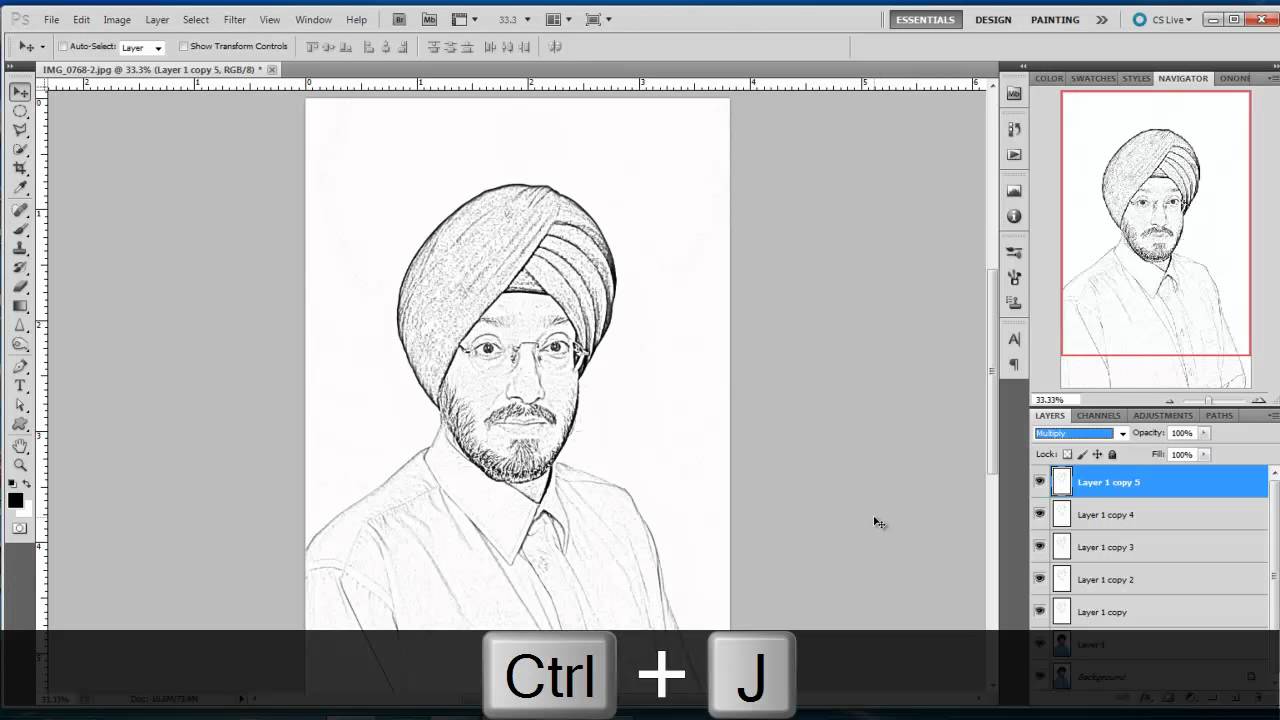Swap foreground and background colors
1280x720 pixels.
27,484
